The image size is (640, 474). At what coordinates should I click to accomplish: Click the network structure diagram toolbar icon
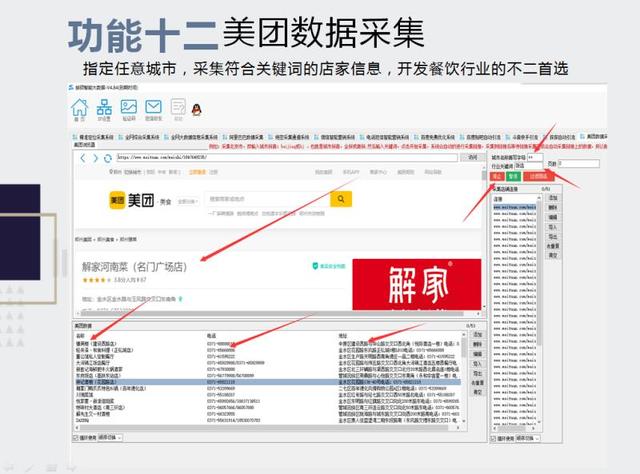[104, 107]
